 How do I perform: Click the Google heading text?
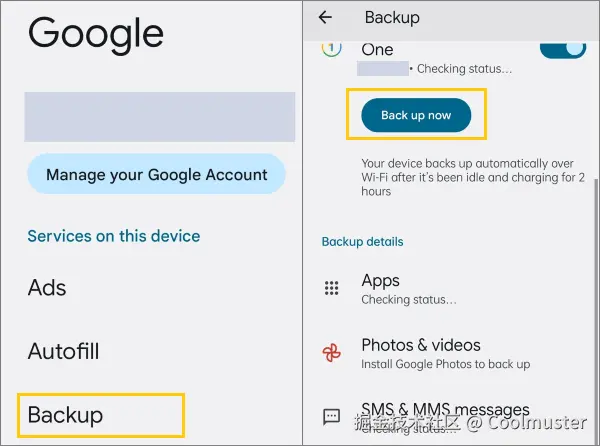pos(96,34)
